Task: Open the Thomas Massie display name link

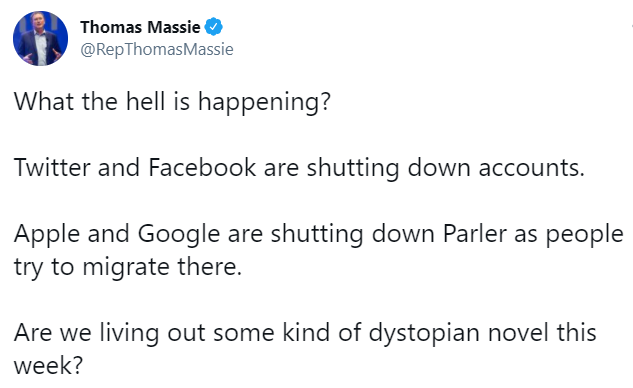Action: [x=140, y=27]
